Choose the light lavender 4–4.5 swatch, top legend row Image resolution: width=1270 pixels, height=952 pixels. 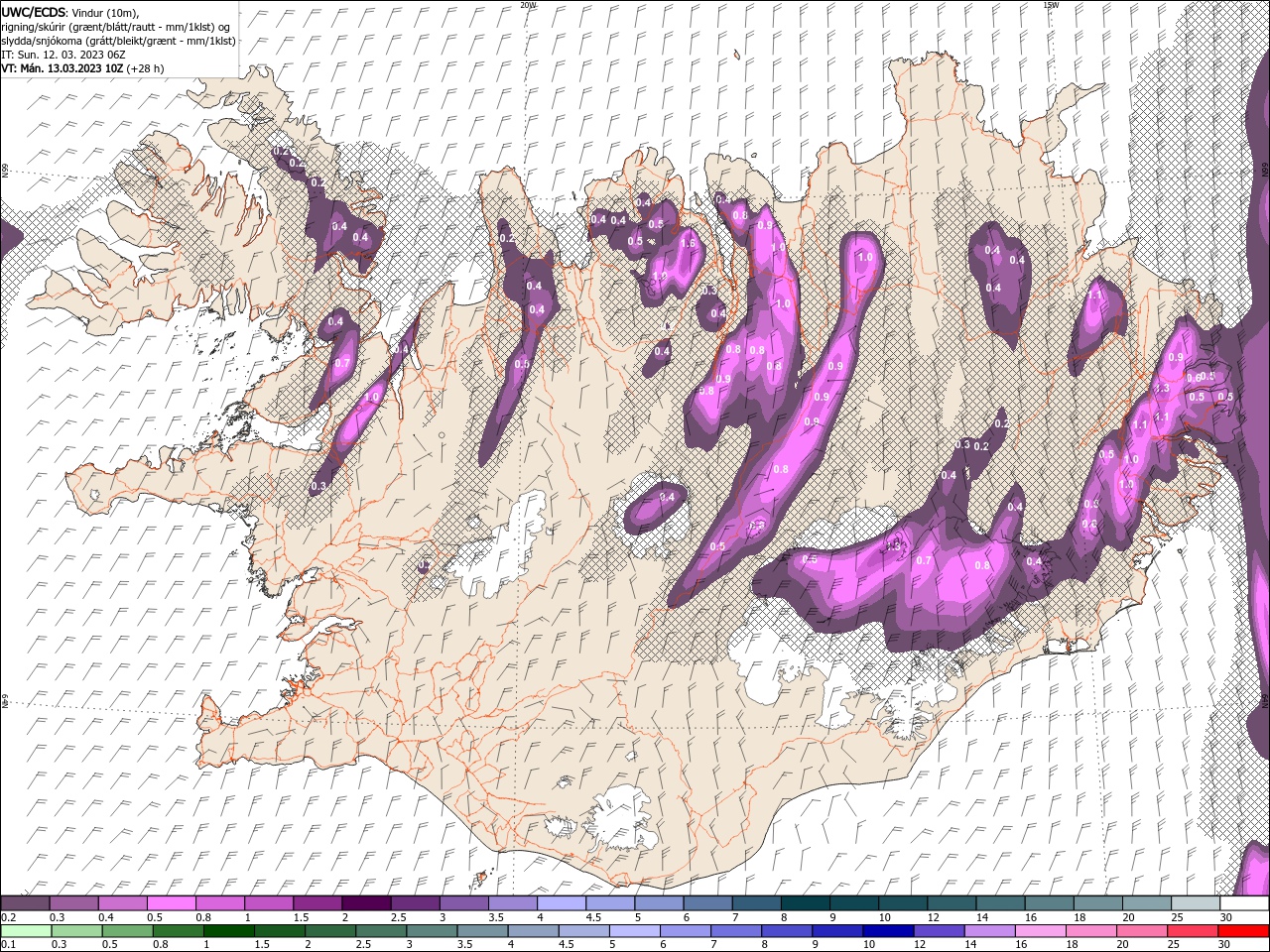point(562,903)
